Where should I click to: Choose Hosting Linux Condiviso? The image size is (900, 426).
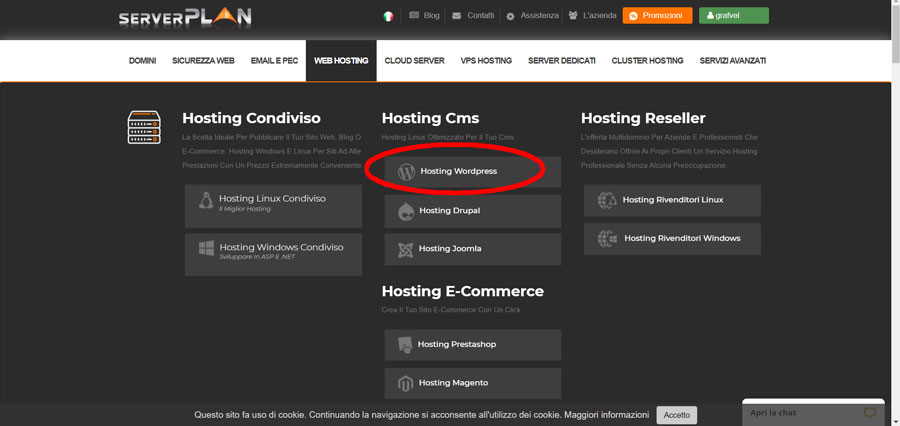click(x=273, y=206)
